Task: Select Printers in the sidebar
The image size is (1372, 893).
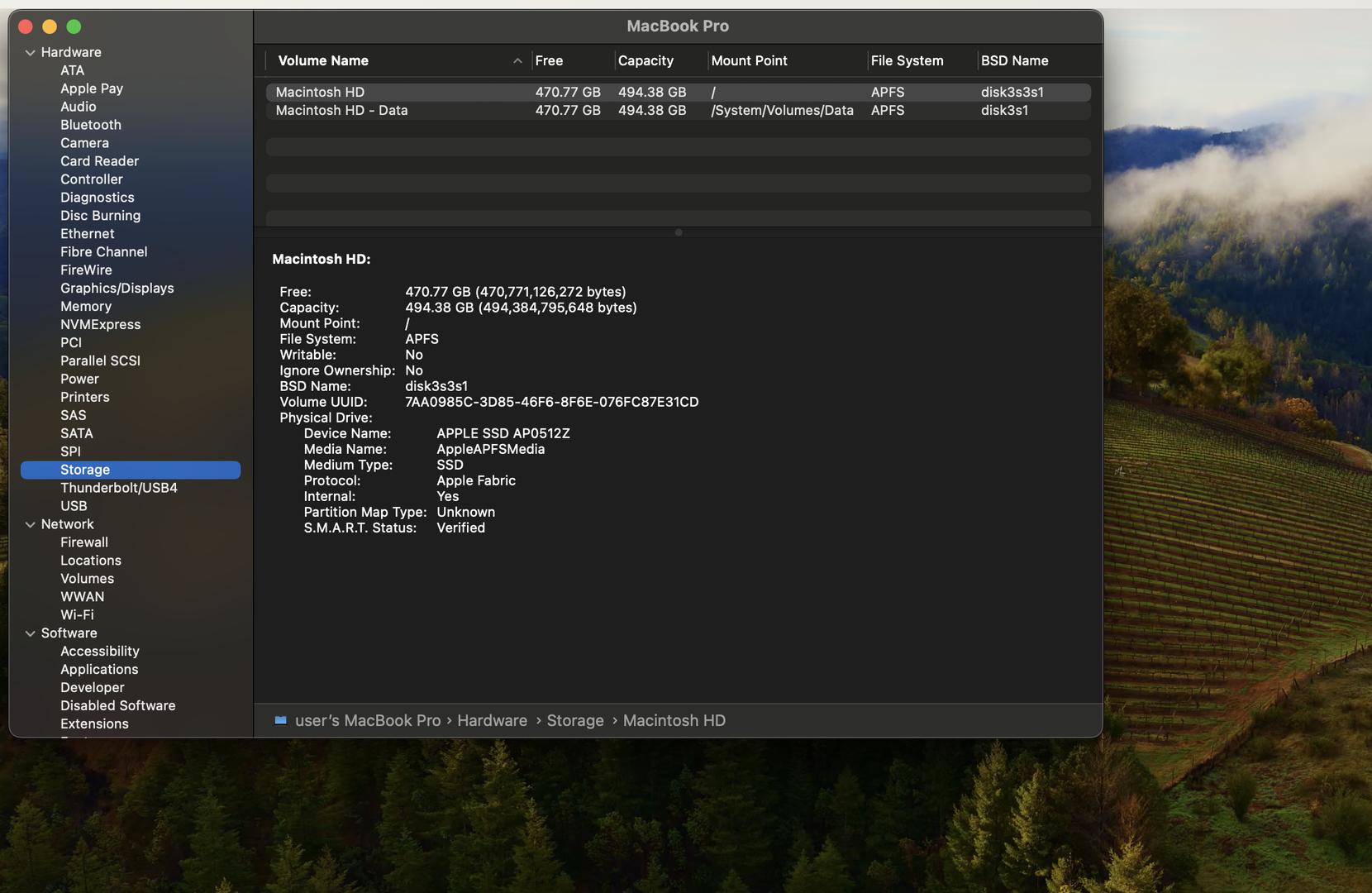Action: pos(85,398)
